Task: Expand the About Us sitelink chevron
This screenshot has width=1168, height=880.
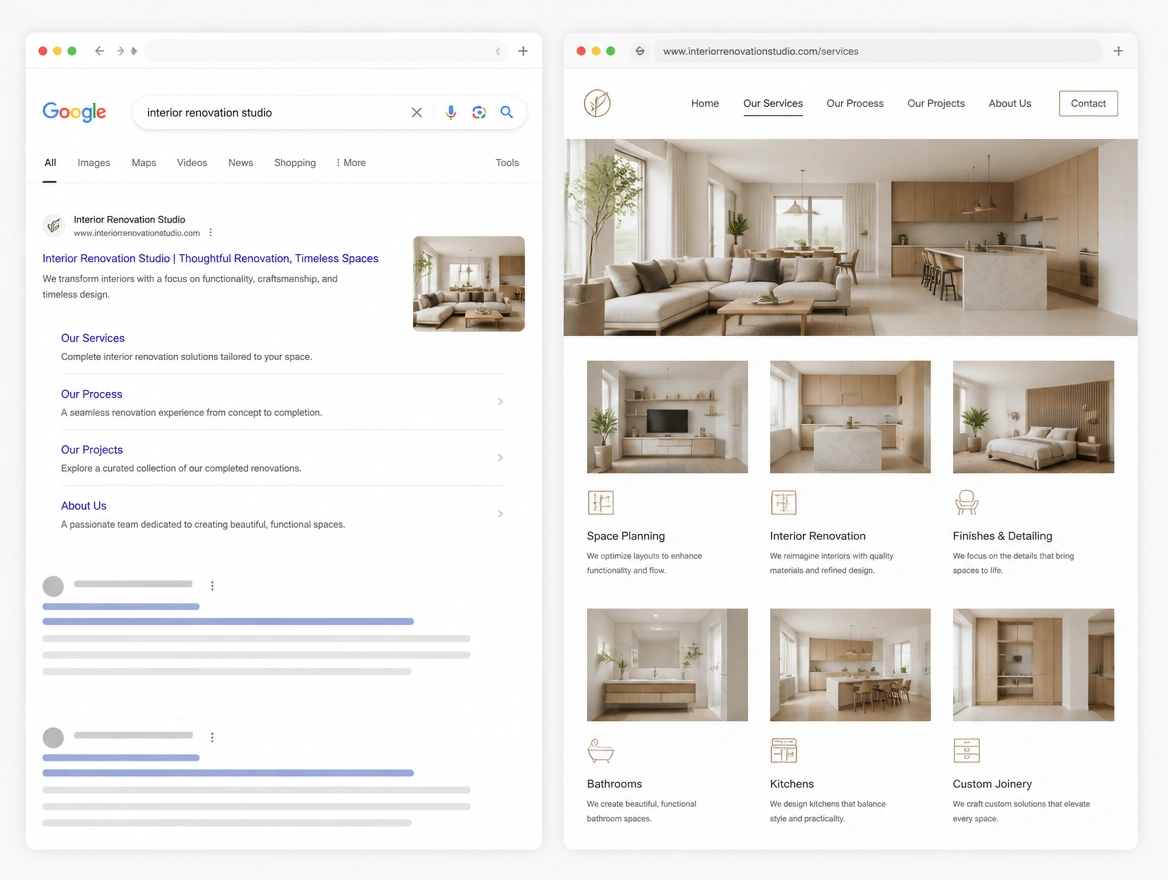Action: [501, 513]
